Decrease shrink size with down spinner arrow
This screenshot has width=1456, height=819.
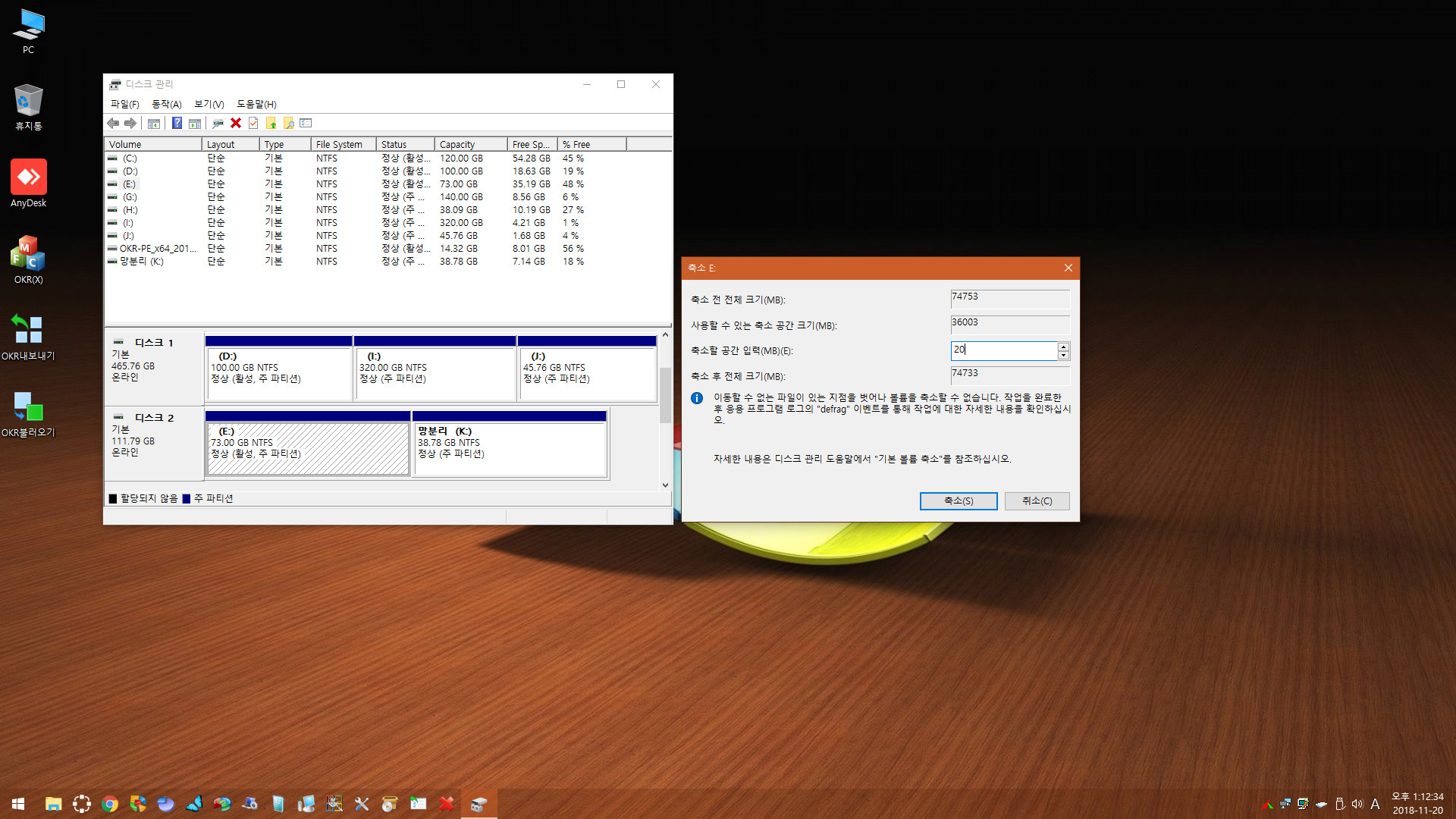[1064, 355]
